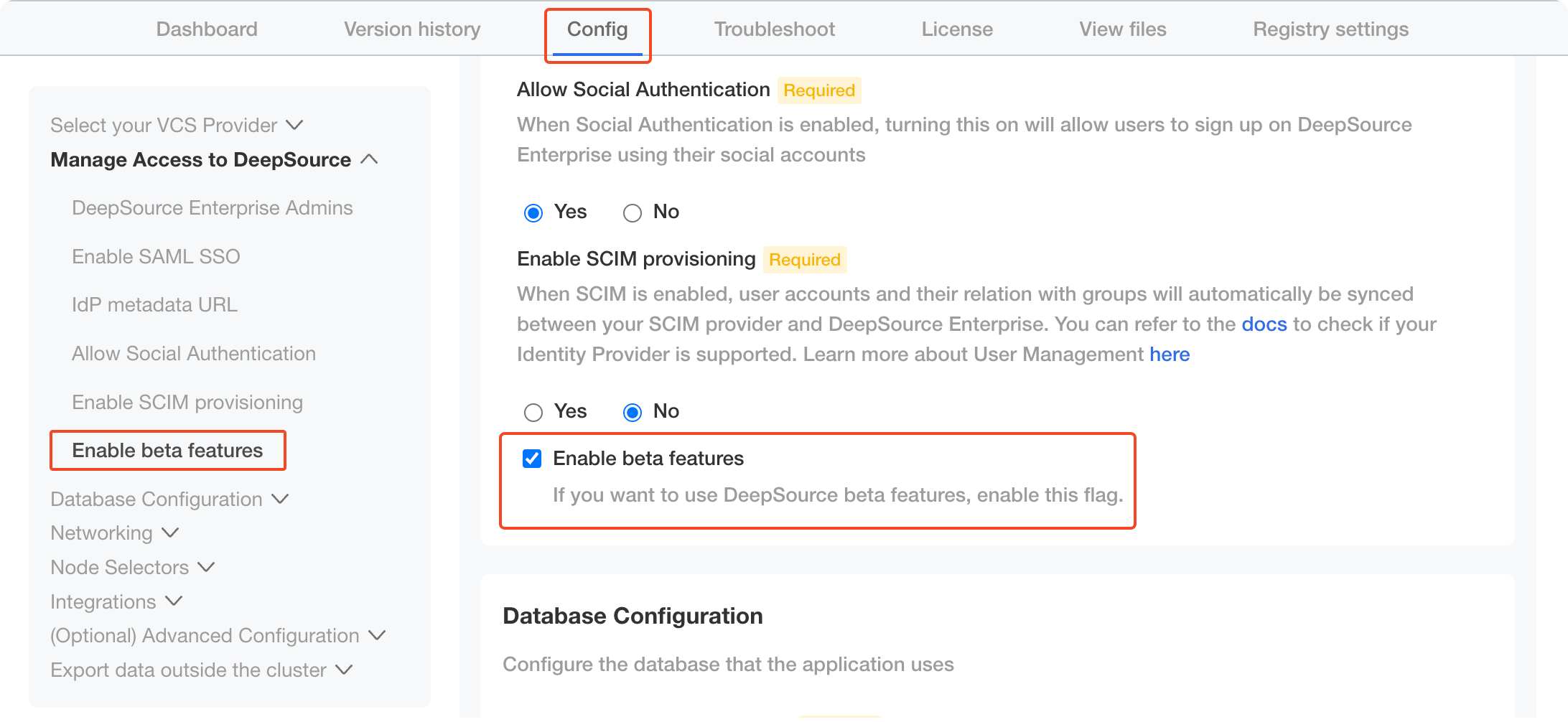
Task: Expand Export data outside the cluster
Action: tap(202, 670)
